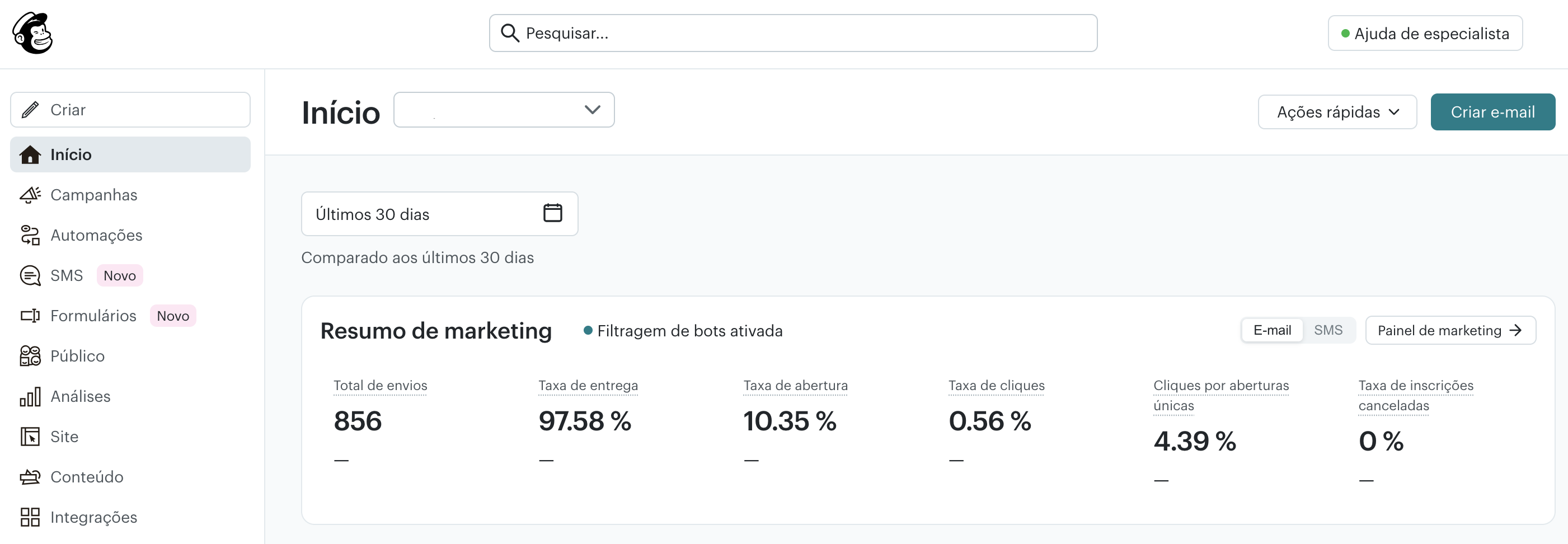Viewport: 1568px width, 544px height.
Task: Open the Público section
Action: [x=77, y=355]
